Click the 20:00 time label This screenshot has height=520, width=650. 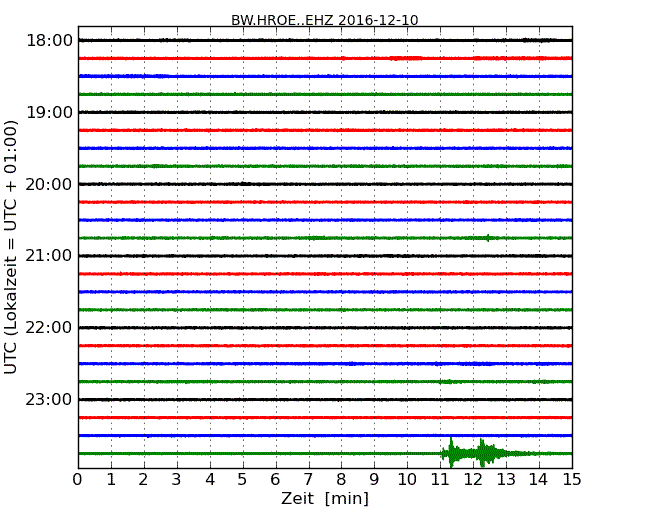point(49,184)
